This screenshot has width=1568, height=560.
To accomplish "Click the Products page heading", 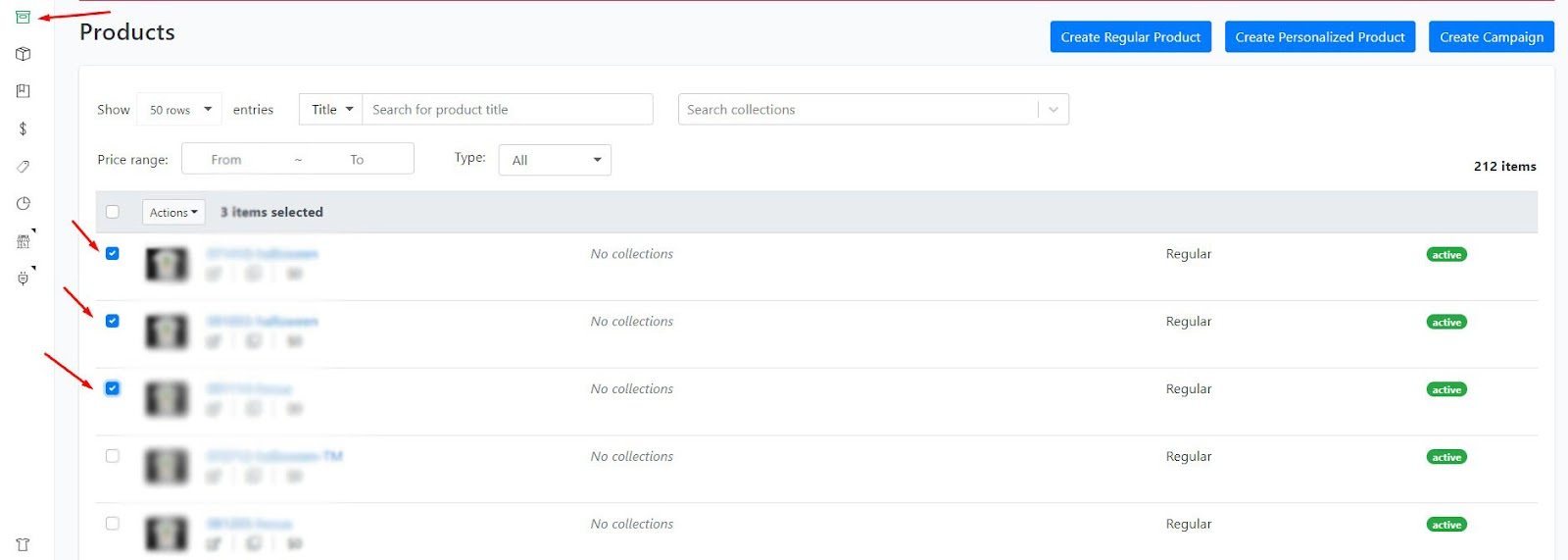I will (127, 32).
